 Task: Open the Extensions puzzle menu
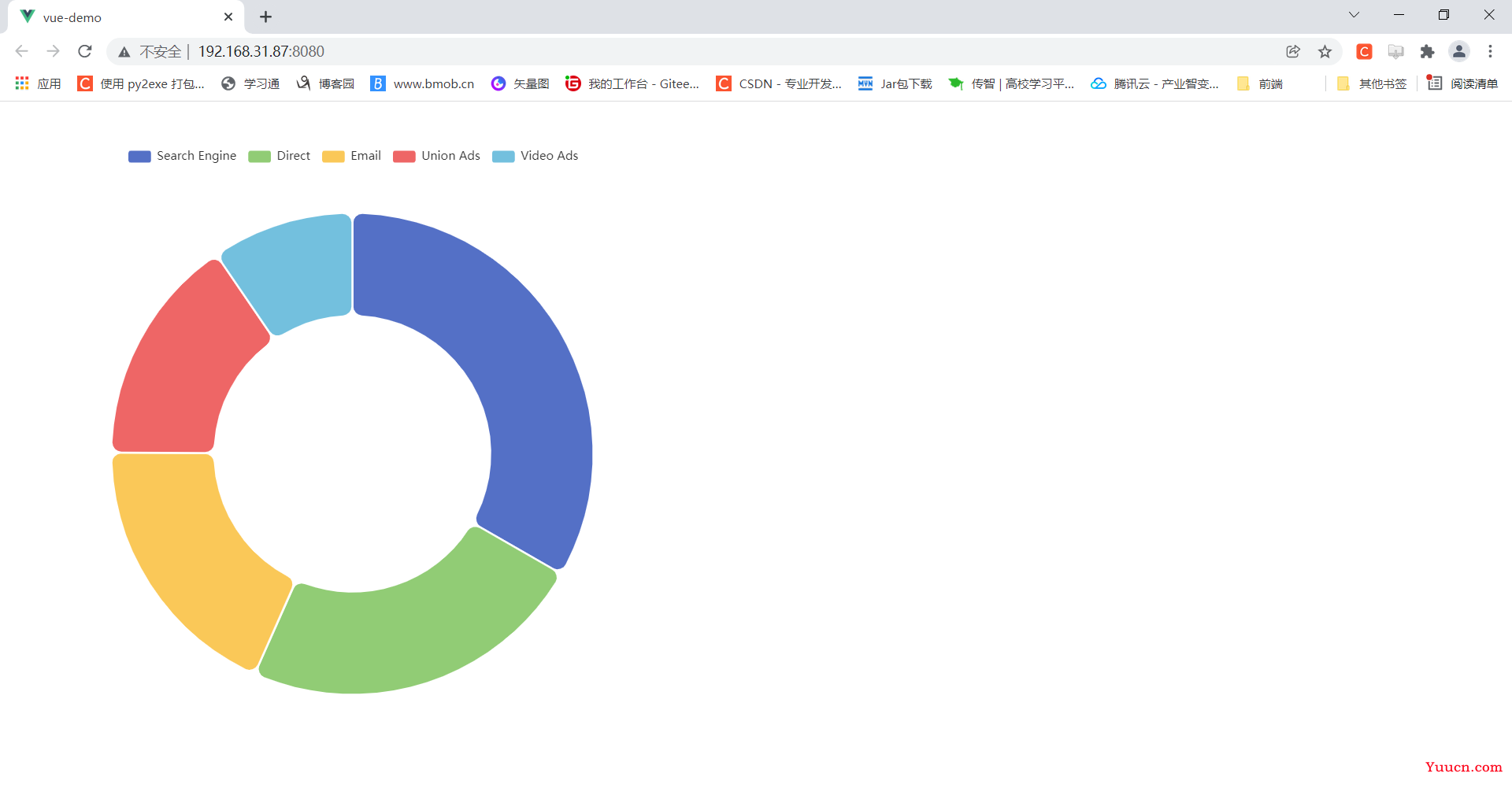[x=1427, y=51]
